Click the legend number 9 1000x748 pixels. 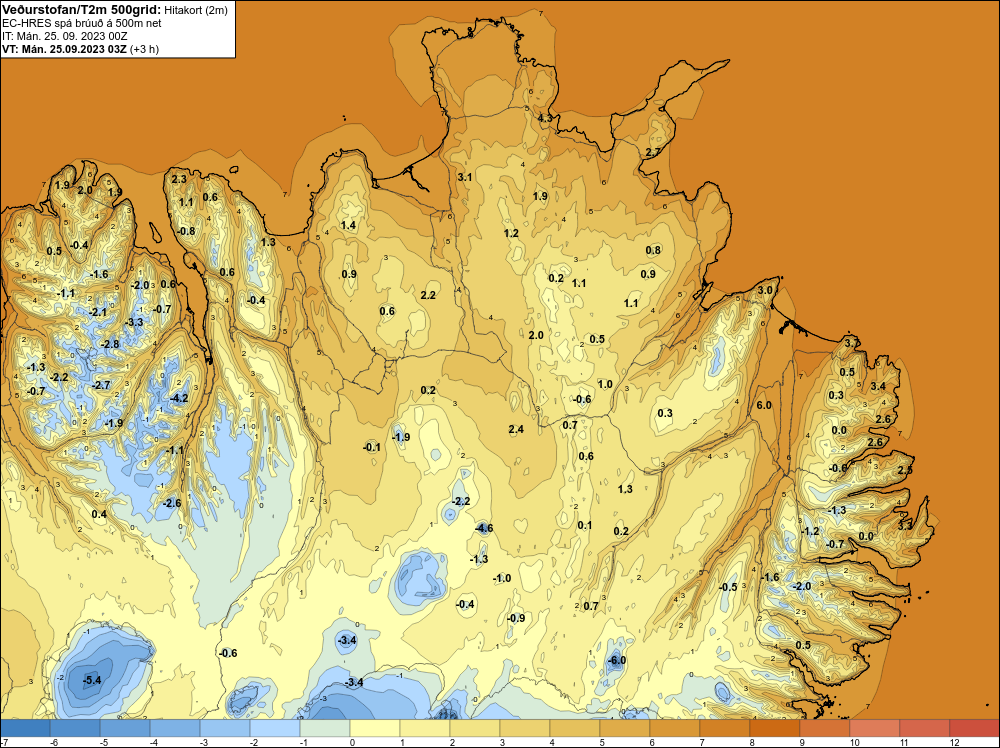click(802, 743)
